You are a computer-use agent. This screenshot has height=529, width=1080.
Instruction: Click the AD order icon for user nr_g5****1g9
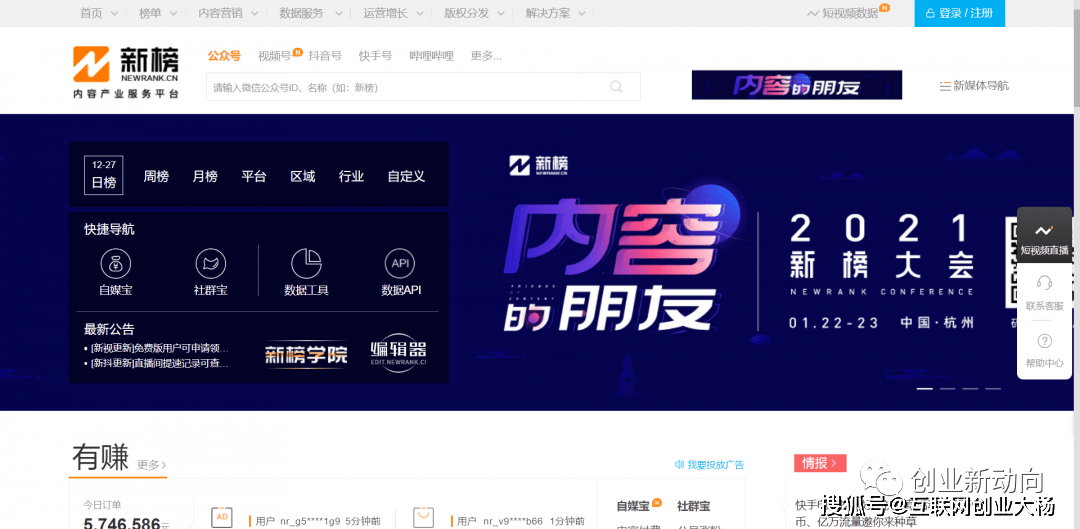click(222, 518)
